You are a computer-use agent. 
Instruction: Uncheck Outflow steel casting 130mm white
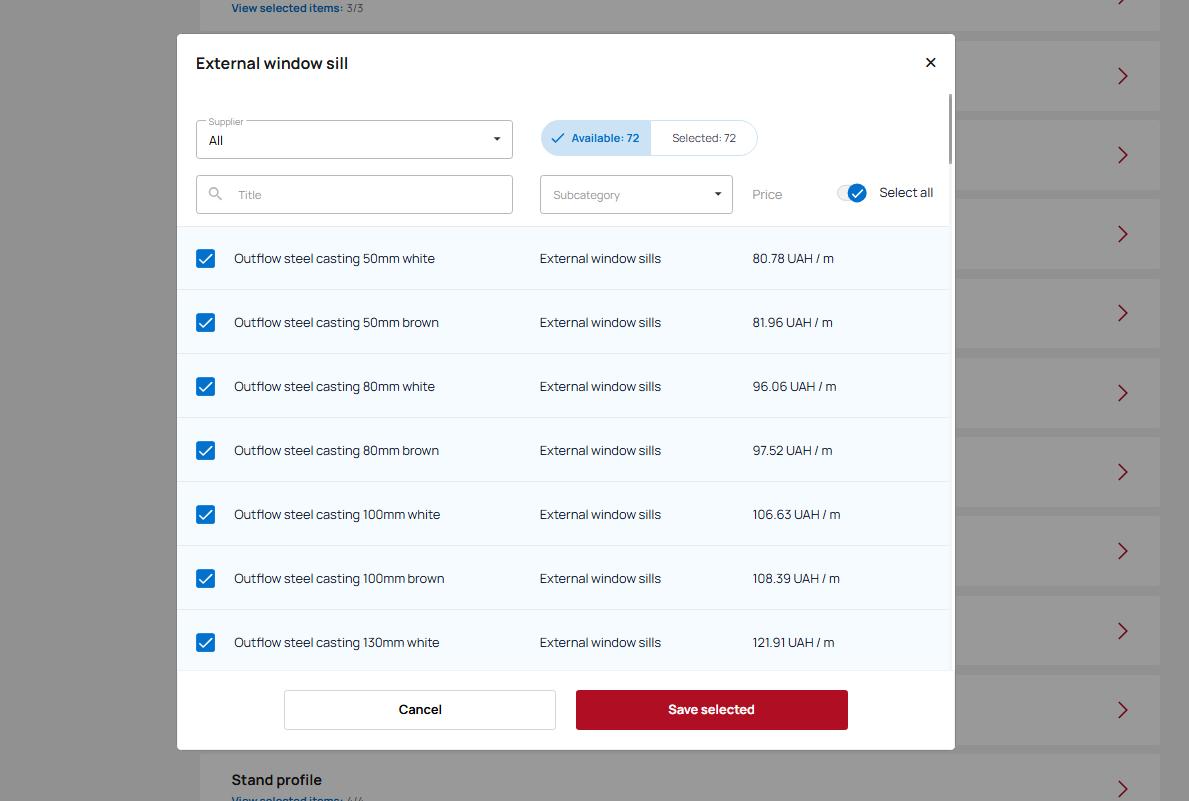pyautogui.click(x=205, y=643)
